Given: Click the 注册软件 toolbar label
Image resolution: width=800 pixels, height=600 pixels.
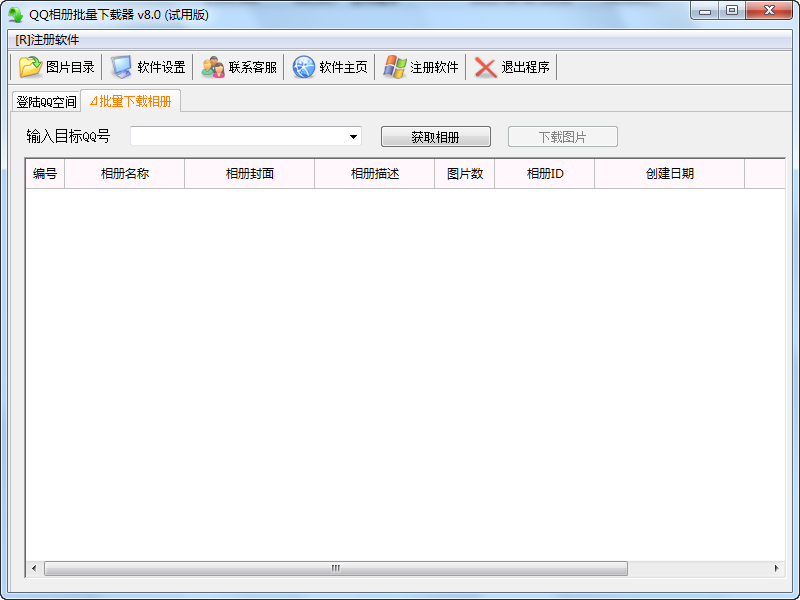Looking at the screenshot, I should click(x=434, y=67).
